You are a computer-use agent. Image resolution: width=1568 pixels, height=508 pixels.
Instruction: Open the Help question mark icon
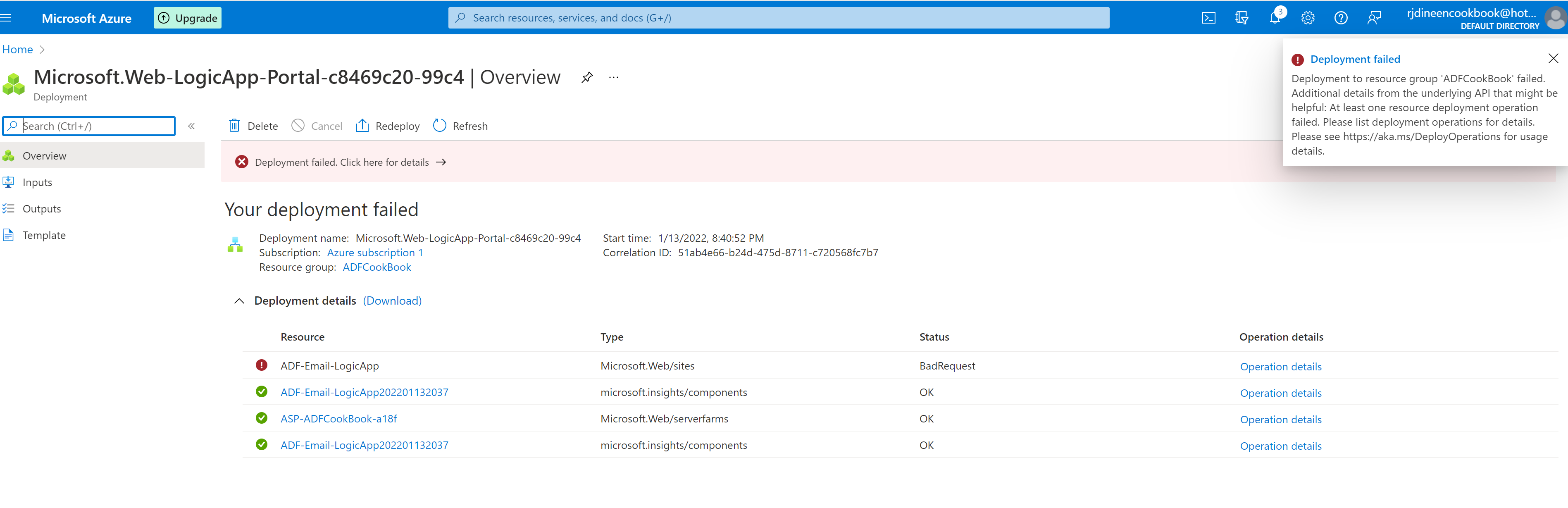click(x=1341, y=18)
